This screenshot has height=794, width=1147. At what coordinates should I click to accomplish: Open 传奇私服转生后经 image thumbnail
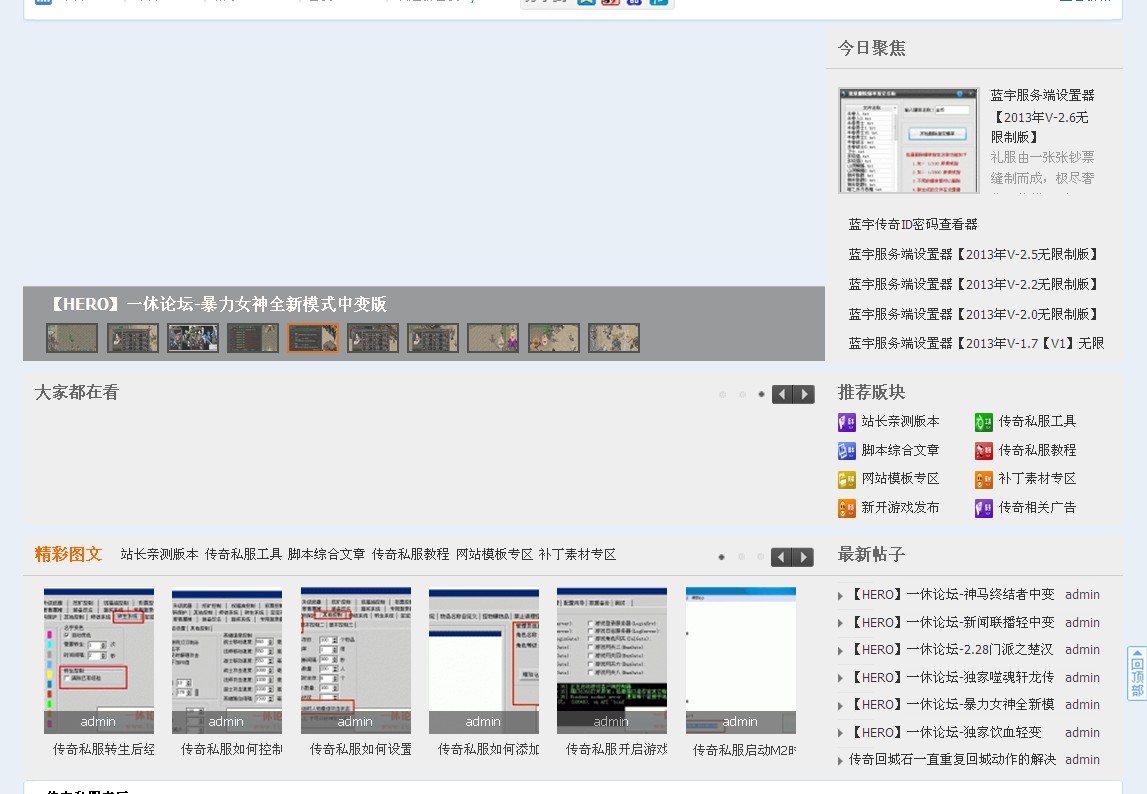pyautogui.click(x=99, y=660)
